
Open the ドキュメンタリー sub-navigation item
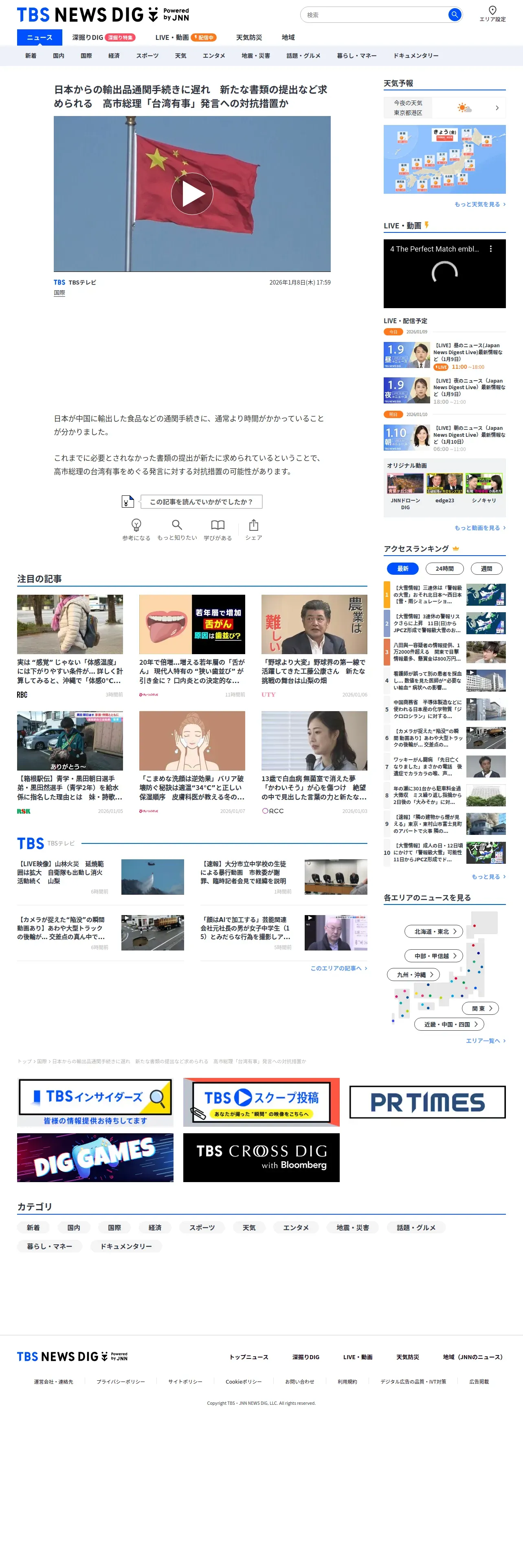416,55
